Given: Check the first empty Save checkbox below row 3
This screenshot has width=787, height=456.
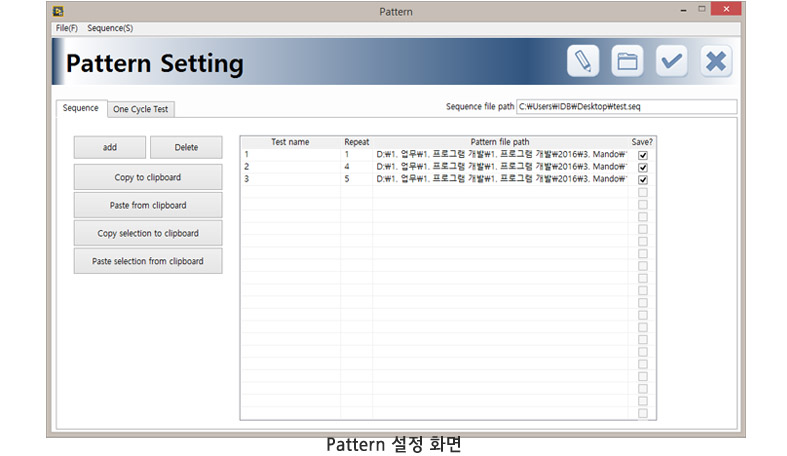Looking at the screenshot, I should point(642,192).
